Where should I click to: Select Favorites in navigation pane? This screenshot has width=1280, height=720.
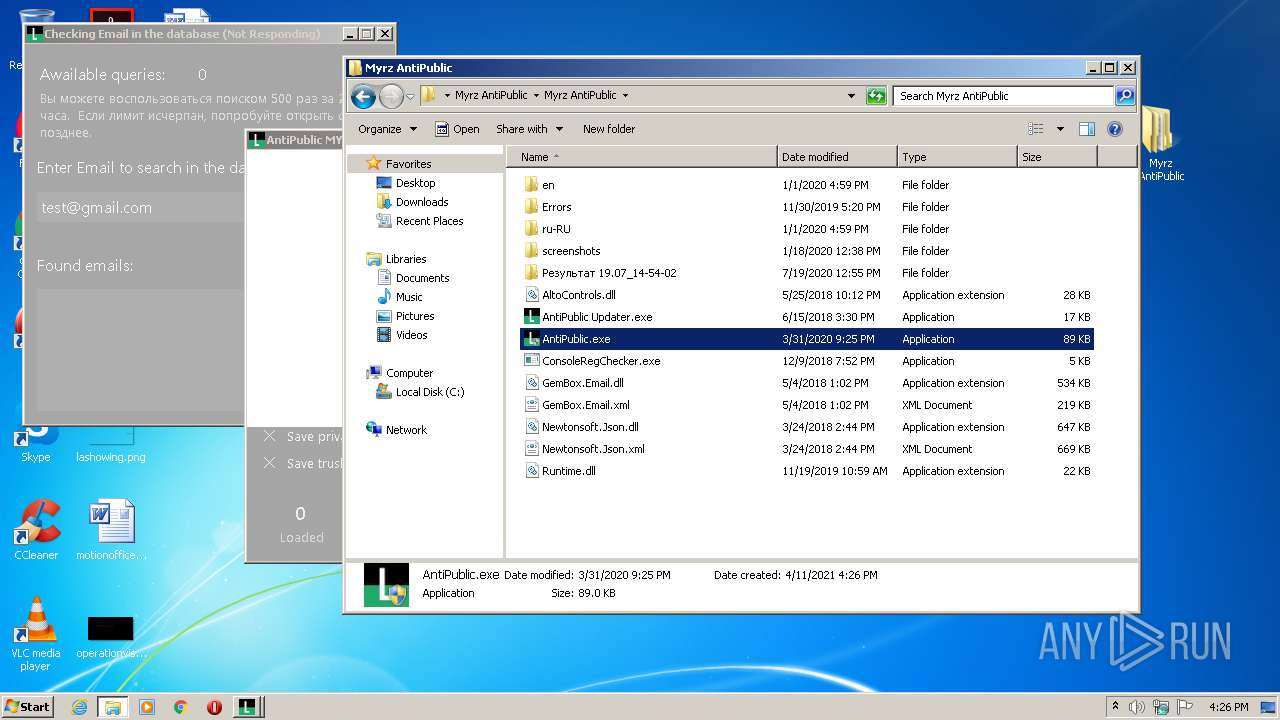click(x=408, y=164)
